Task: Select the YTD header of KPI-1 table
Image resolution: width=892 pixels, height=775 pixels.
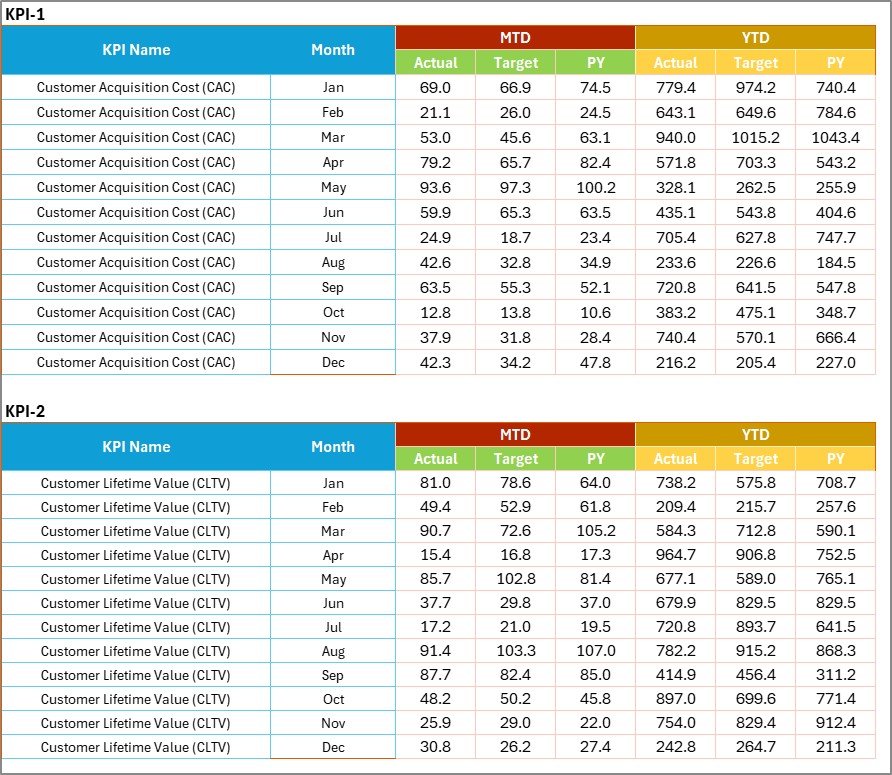Action: click(756, 37)
